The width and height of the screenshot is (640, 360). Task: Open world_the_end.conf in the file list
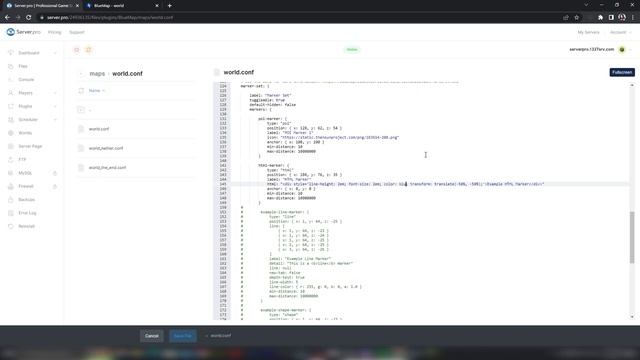(107, 167)
